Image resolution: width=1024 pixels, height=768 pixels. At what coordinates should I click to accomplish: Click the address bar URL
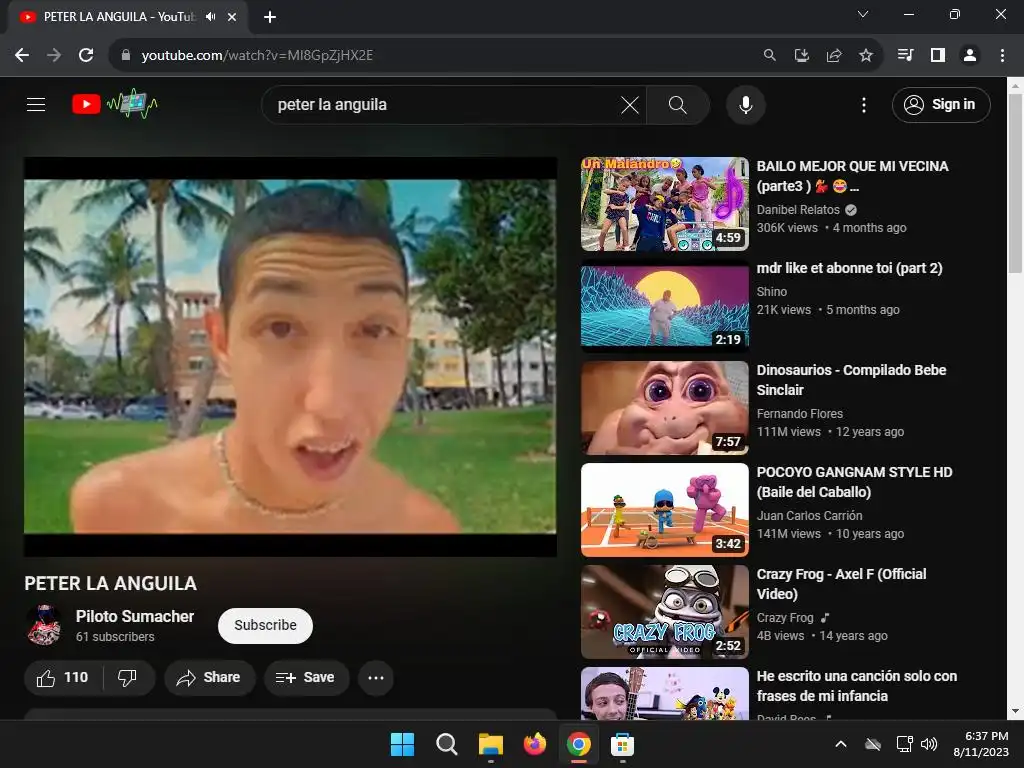pyautogui.click(x=257, y=56)
